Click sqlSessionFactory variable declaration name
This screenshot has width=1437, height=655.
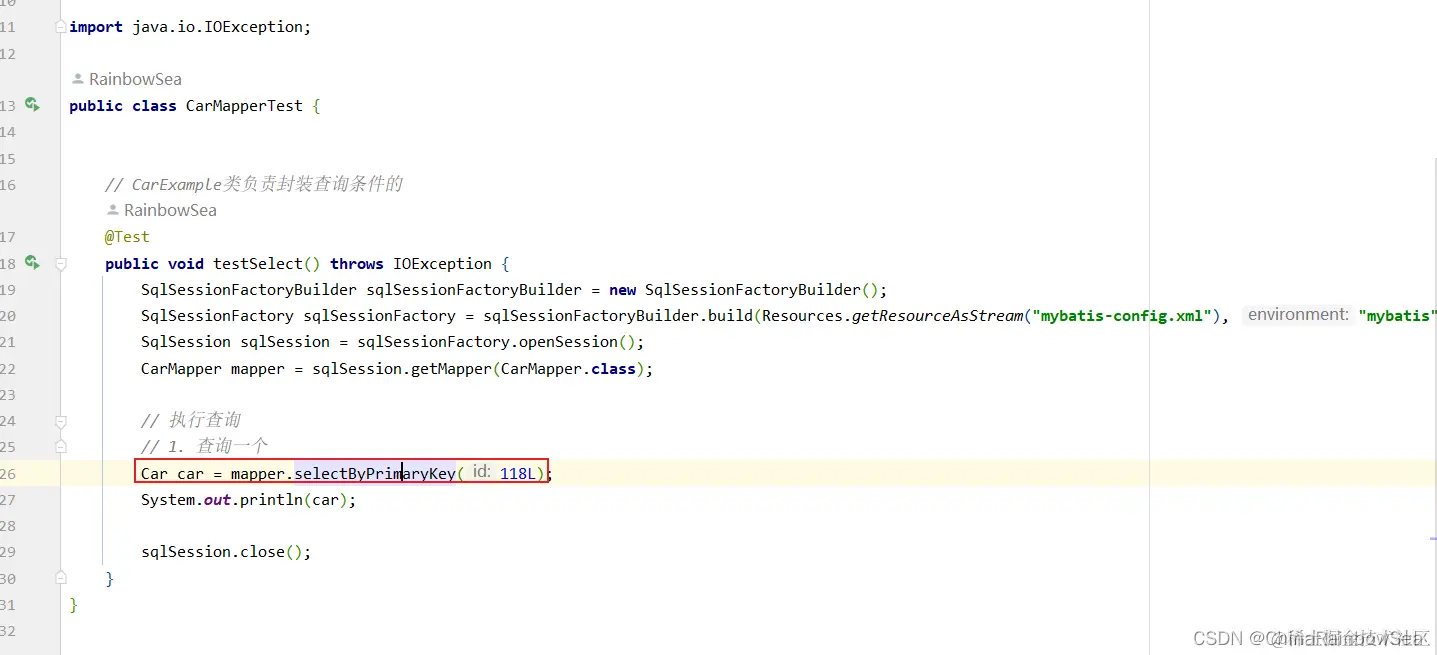tap(379, 316)
